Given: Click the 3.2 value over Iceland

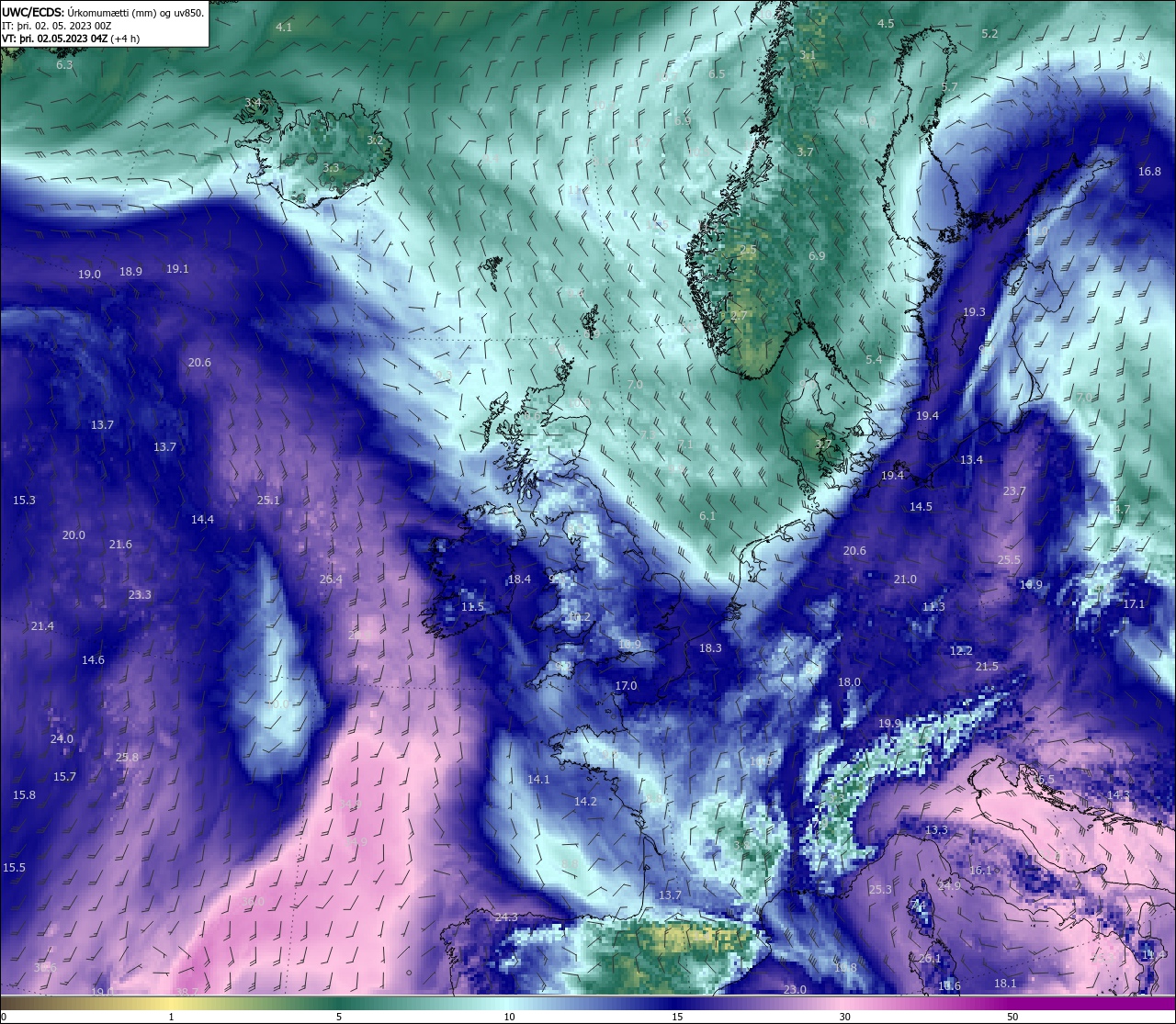Looking at the screenshot, I should pos(375,141).
